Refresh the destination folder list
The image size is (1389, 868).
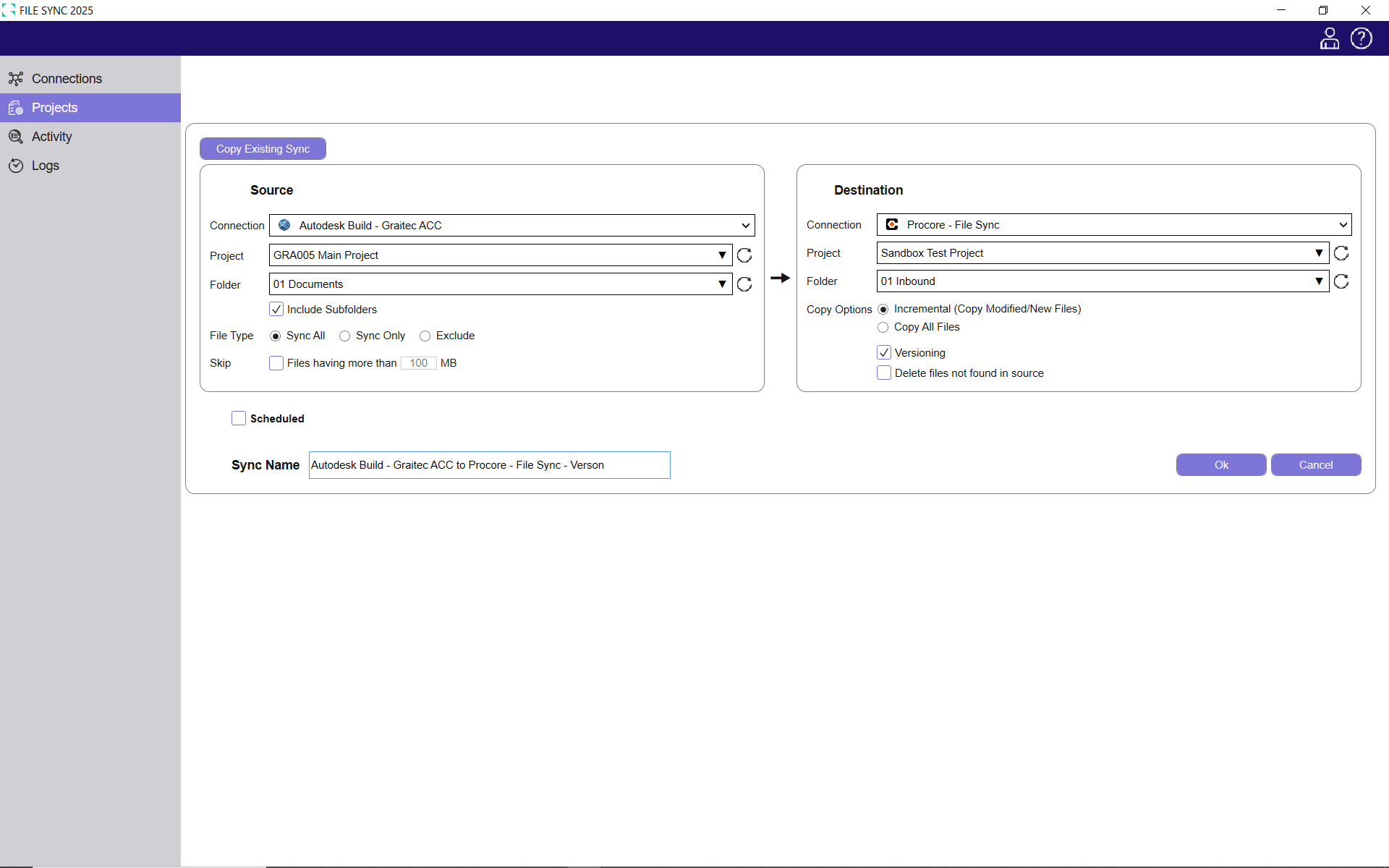pyautogui.click(x=1341, y=281)
